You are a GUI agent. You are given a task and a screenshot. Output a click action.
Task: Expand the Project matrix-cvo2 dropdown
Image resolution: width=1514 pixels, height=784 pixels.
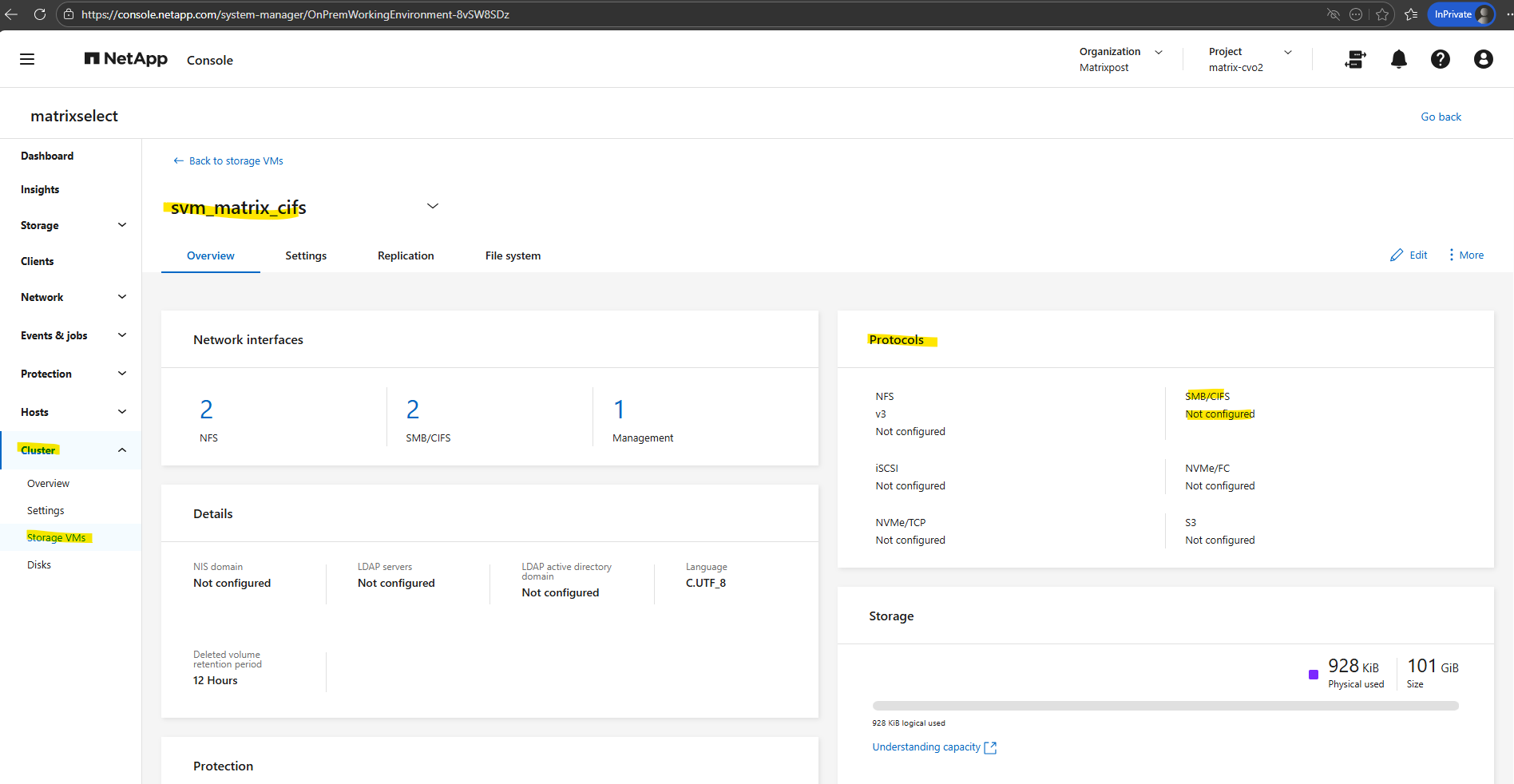point(1287,52)
